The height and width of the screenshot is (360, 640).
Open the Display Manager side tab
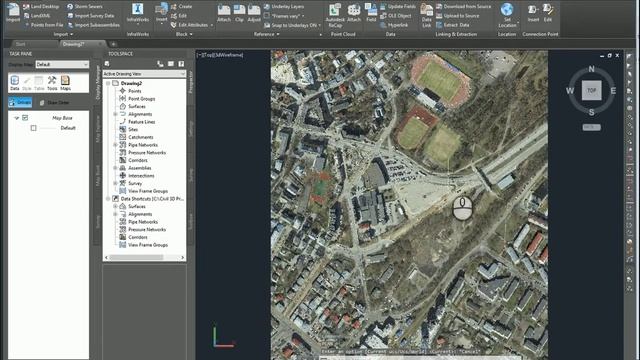click(98, 82)
